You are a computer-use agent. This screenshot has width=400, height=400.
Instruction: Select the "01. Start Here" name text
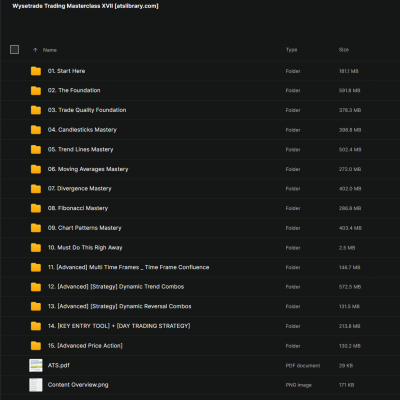(x=66, y=71)
